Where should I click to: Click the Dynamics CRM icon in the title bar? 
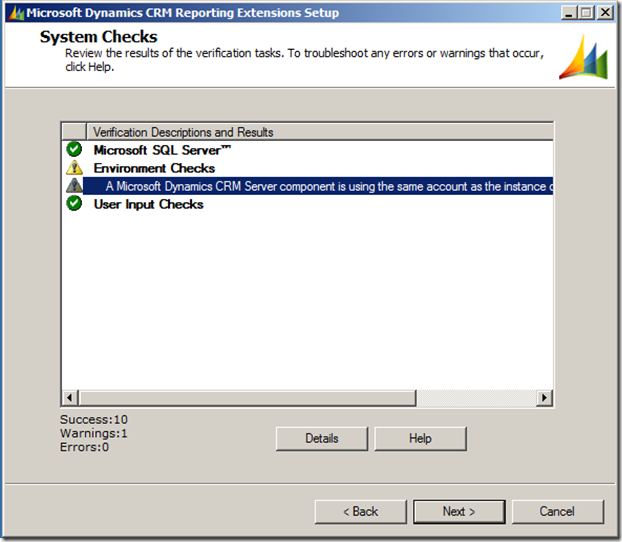16,13
